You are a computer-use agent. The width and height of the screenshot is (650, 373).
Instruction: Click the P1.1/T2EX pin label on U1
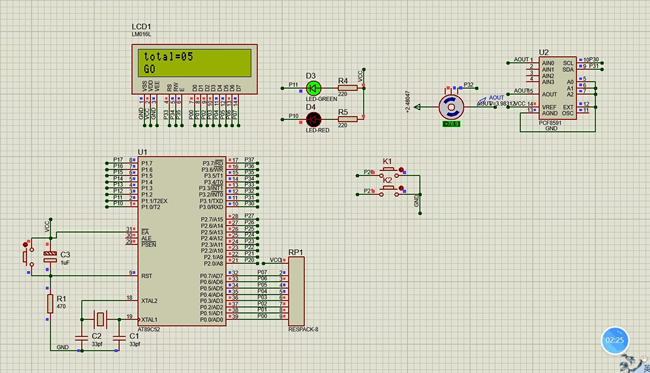pyautogui.click(x=154, y=201)
